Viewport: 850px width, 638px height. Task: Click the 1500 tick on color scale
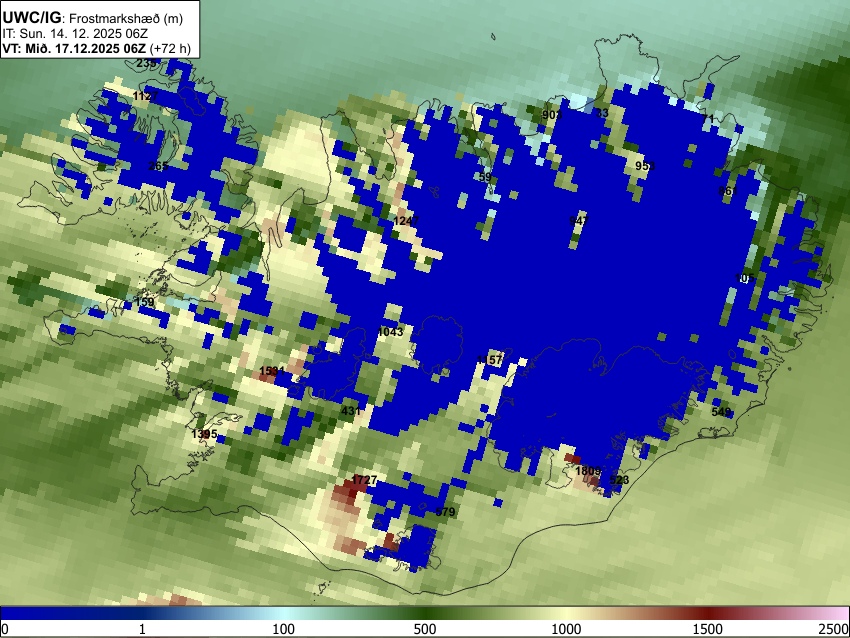(x=708, y=629)
